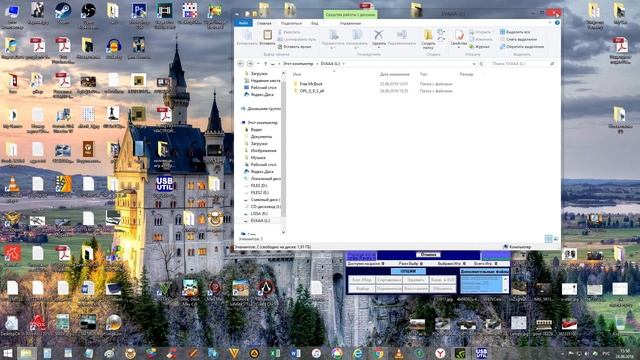Click the Windows Start button
Image resolution: width=640 pixels, height=360 pixels.
click(7, 353)
